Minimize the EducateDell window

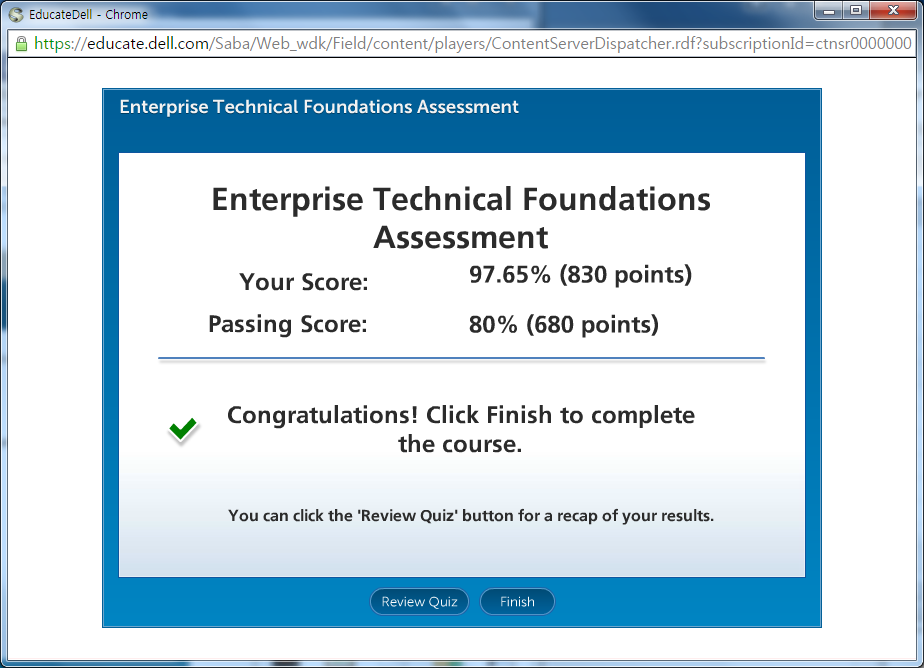826,11
